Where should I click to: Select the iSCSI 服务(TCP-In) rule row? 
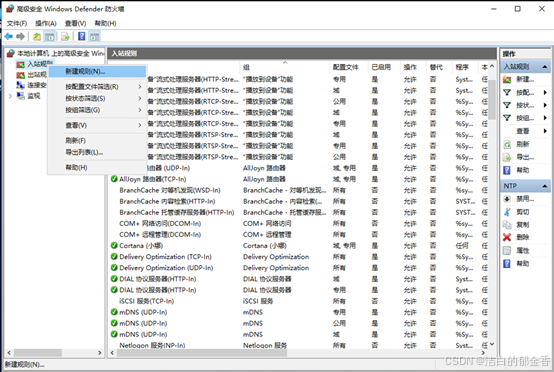pyautogui.click(x=299, y=301)
